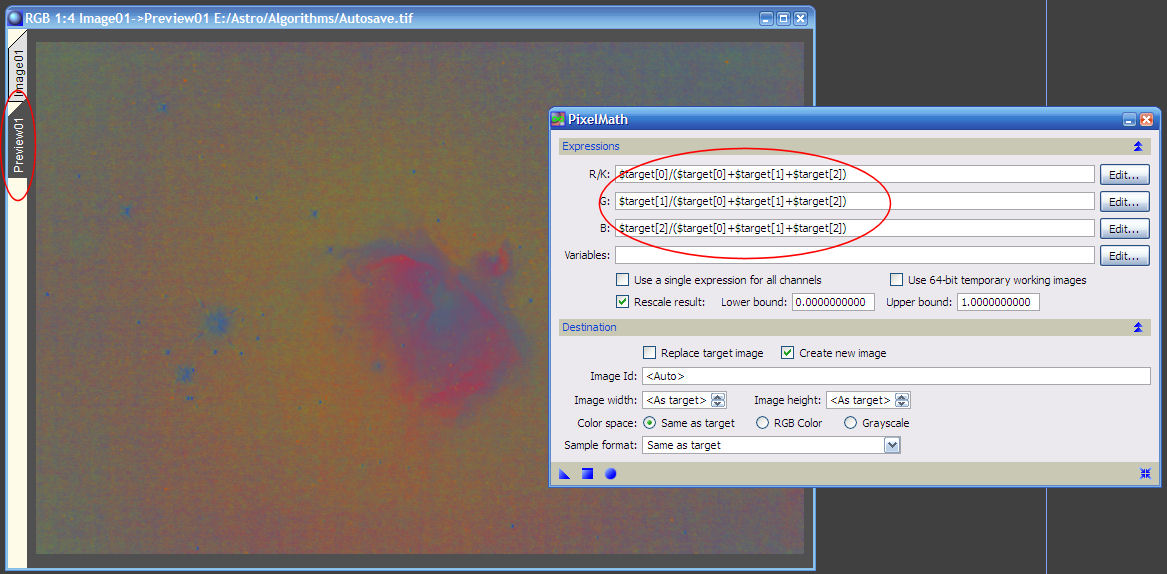Viewport: 1167px width, 574px height.
Task: Click the Upper bound value field
Action: coord(998,302)
